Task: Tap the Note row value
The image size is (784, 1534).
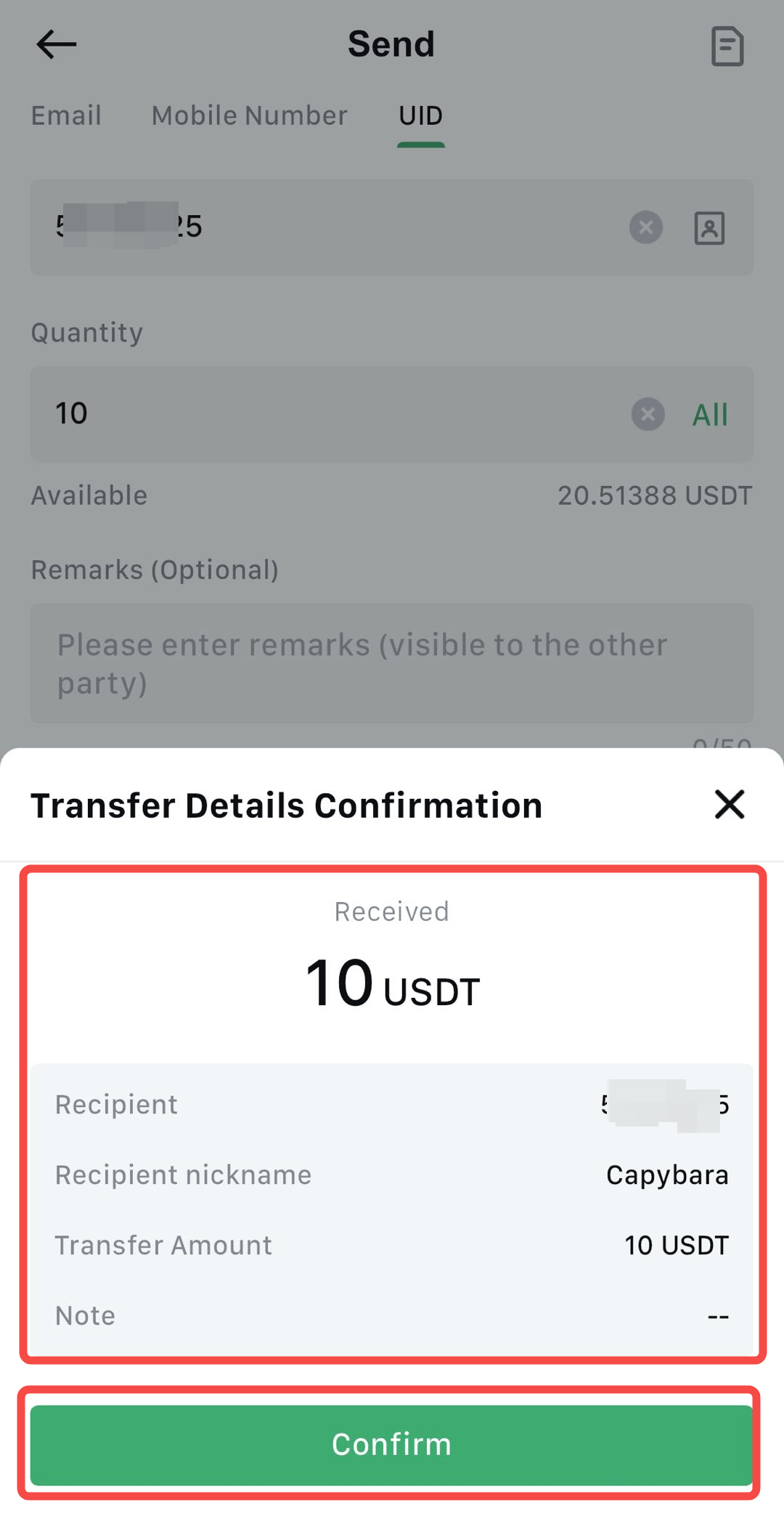Action: [717, 1315]
